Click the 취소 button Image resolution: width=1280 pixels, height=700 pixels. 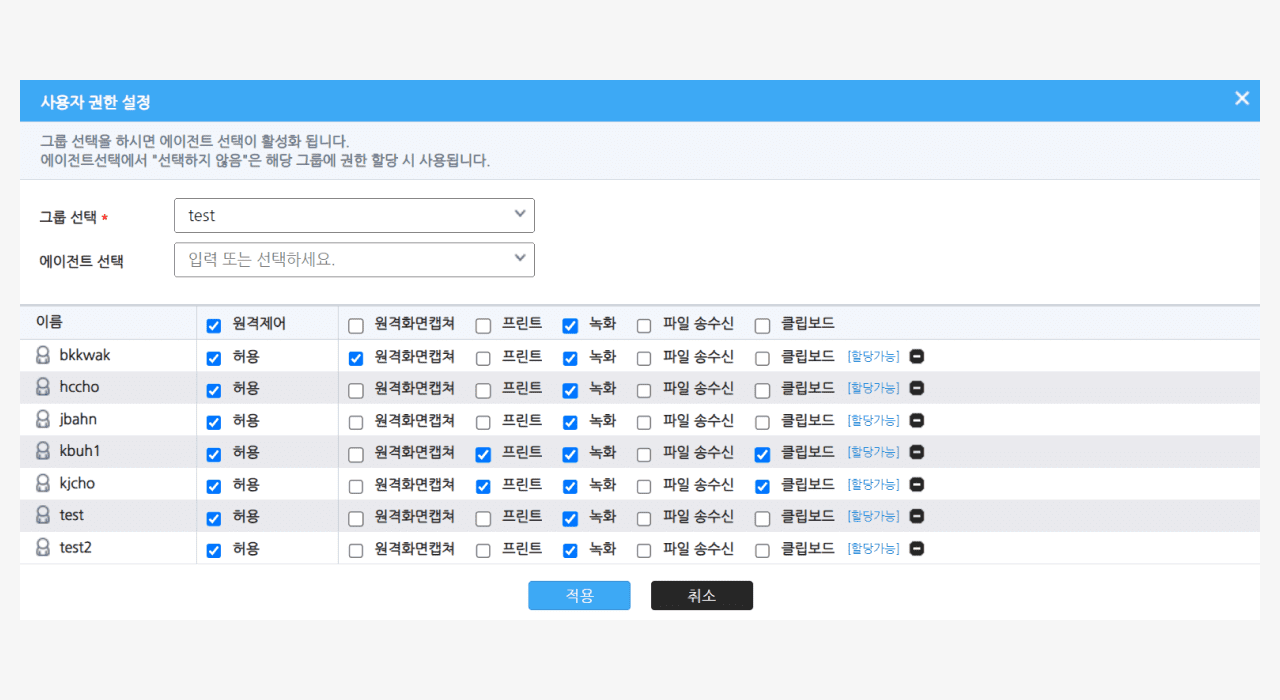(701, 595)
